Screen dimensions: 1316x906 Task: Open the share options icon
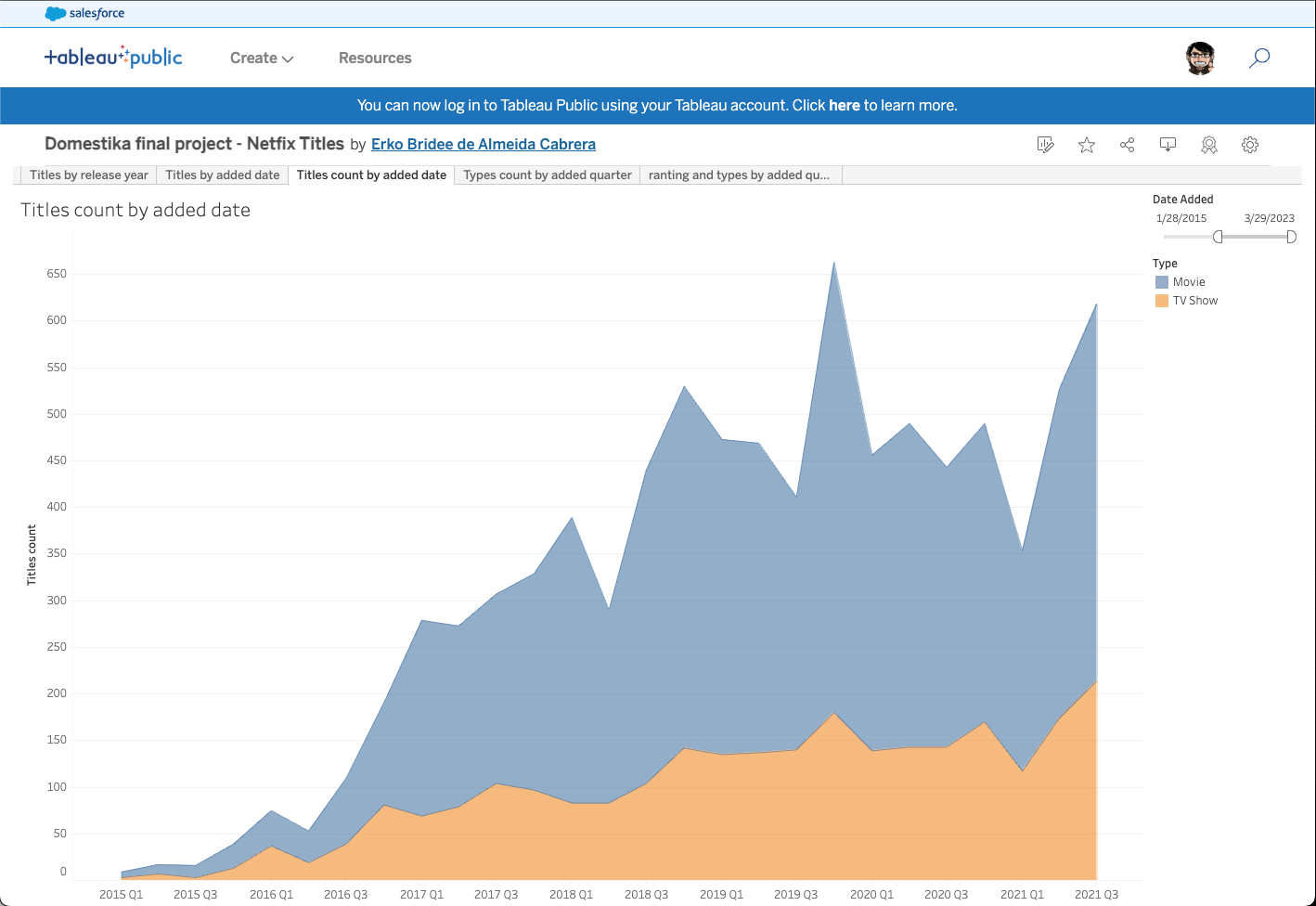click(x=1128, y=145)
